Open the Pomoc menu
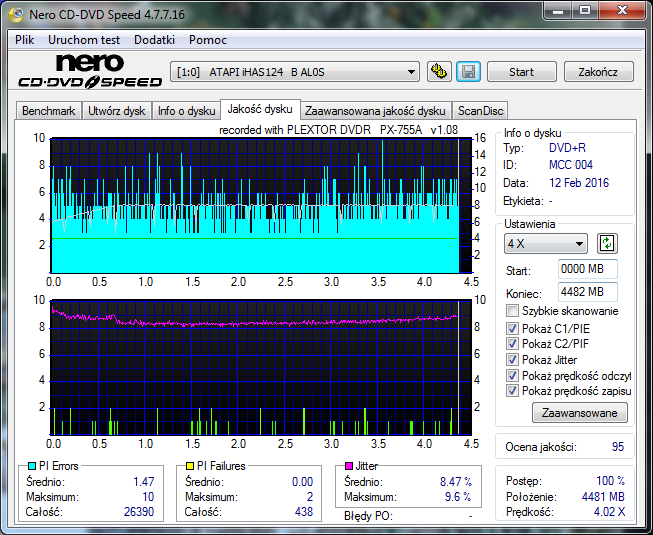The image size is (653, 535). (x=208, y=40)
